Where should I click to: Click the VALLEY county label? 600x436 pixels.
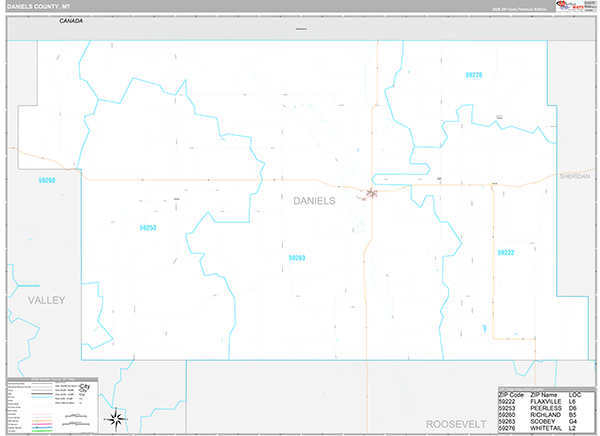tap(46, 300)
